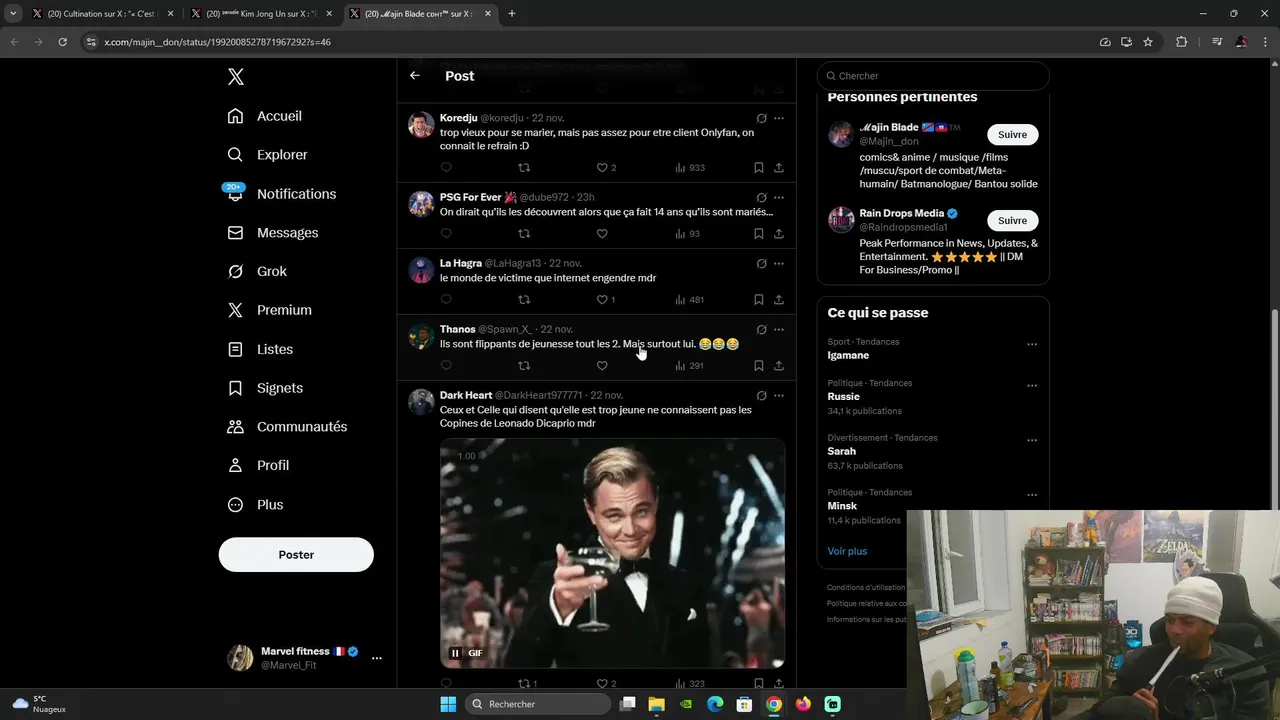Open a new browser tab
The height and width of the screenshot is (720, 1280).
[x=512, y=14]
